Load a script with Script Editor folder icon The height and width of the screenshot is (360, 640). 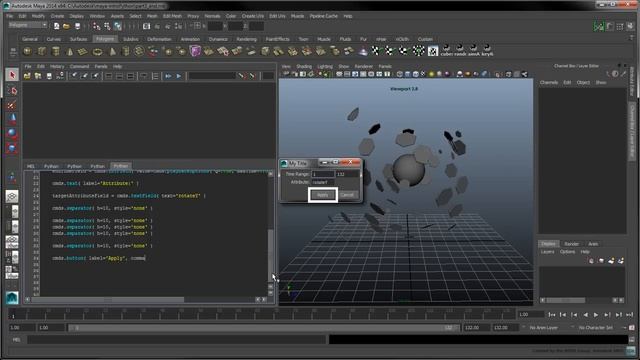pyautogui.click(x=27, y=76)
